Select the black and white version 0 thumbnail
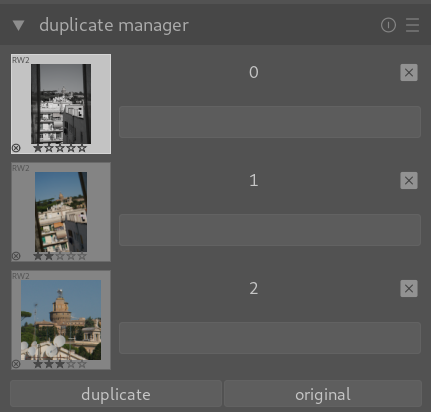Viewport: 431px width, 412px height. coord(61,104)
